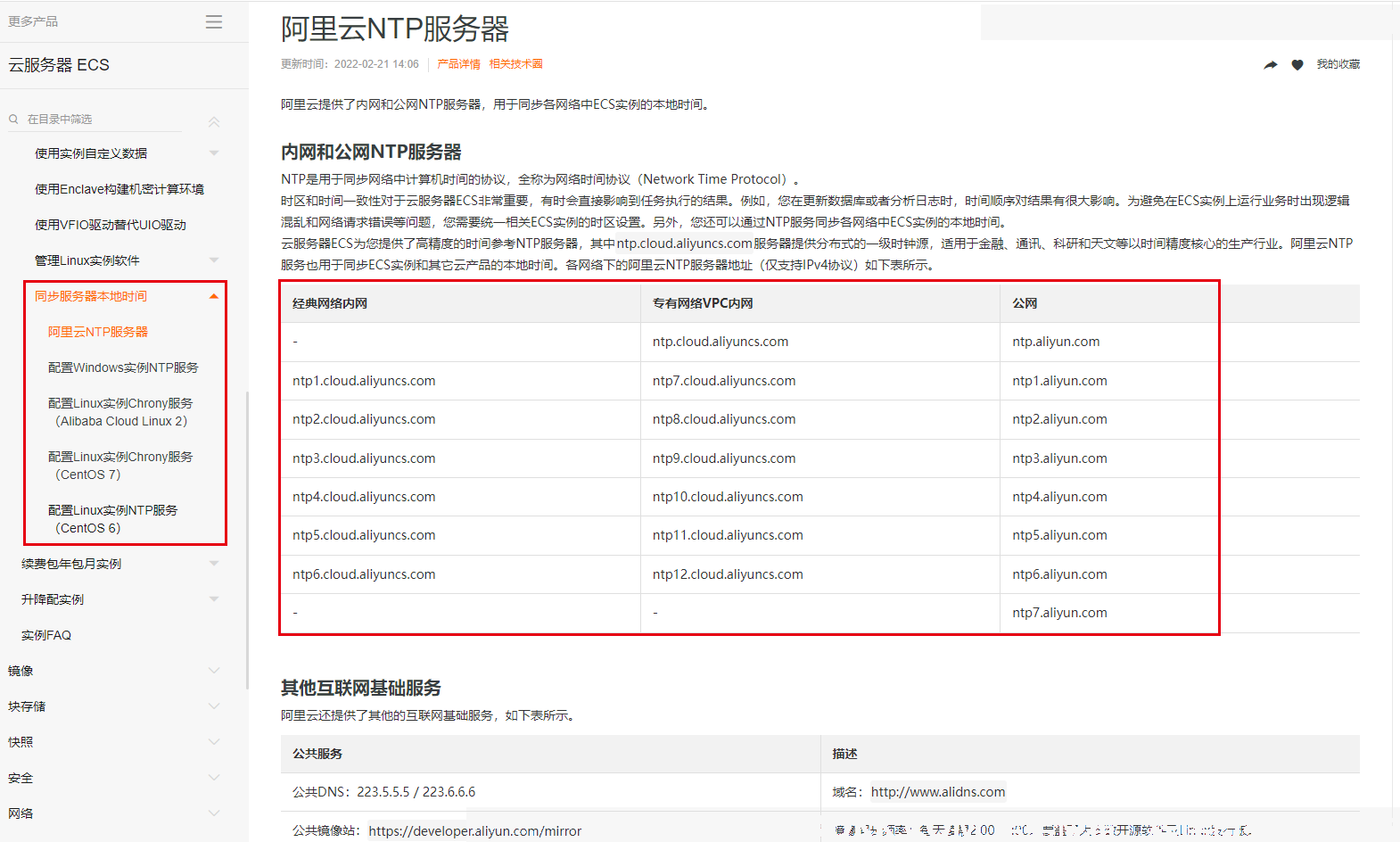1400x842 pixels.
Task: Collapse all with the double-chevron icon
Action: pyautogui.click(x=214, y=121)
